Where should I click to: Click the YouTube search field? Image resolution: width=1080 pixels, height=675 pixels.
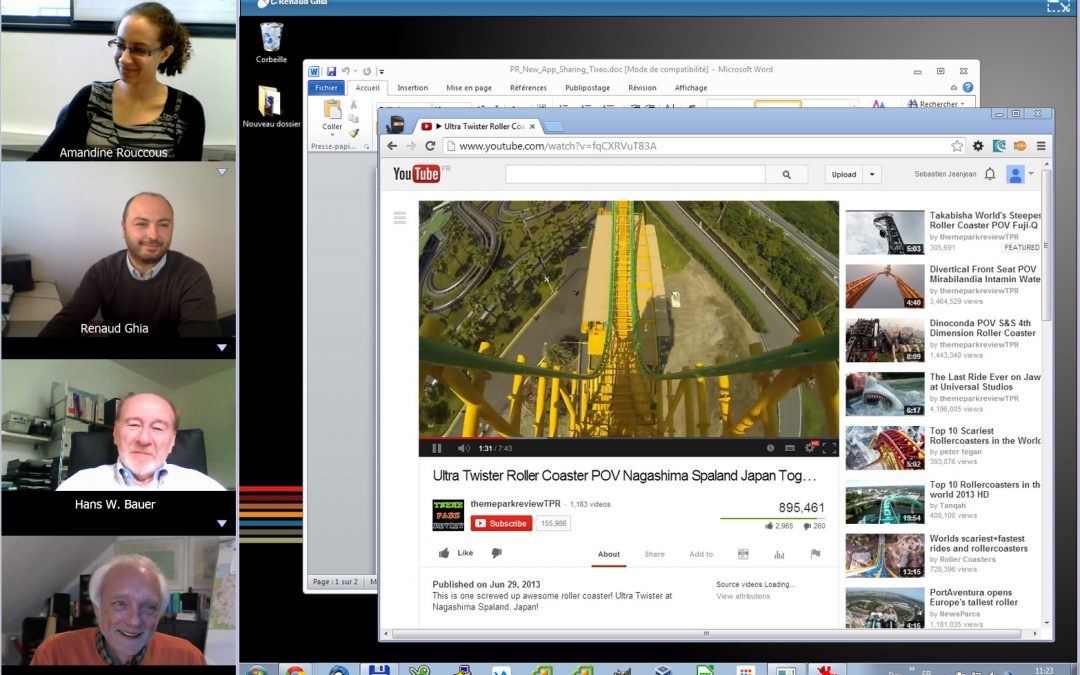[x=635, y=175]
